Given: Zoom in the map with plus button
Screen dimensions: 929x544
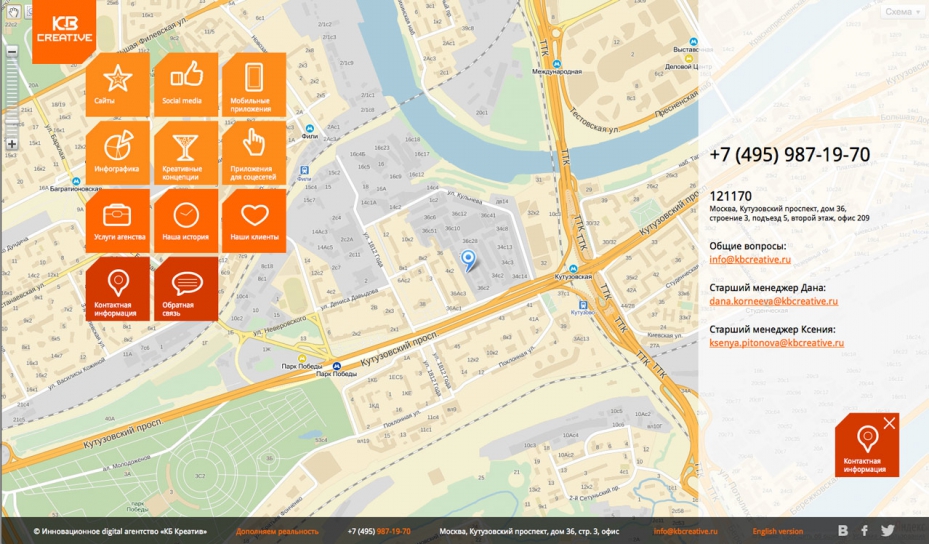Looking at the screenshot, I should 12,144.
